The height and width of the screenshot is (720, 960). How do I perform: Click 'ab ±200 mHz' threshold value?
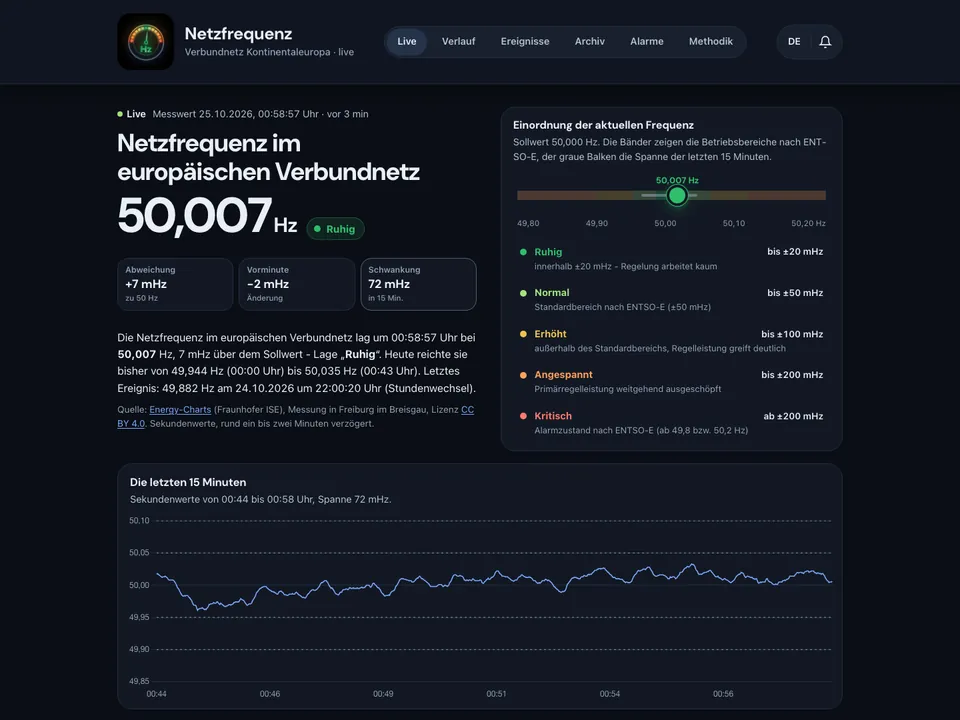[793, 416]
